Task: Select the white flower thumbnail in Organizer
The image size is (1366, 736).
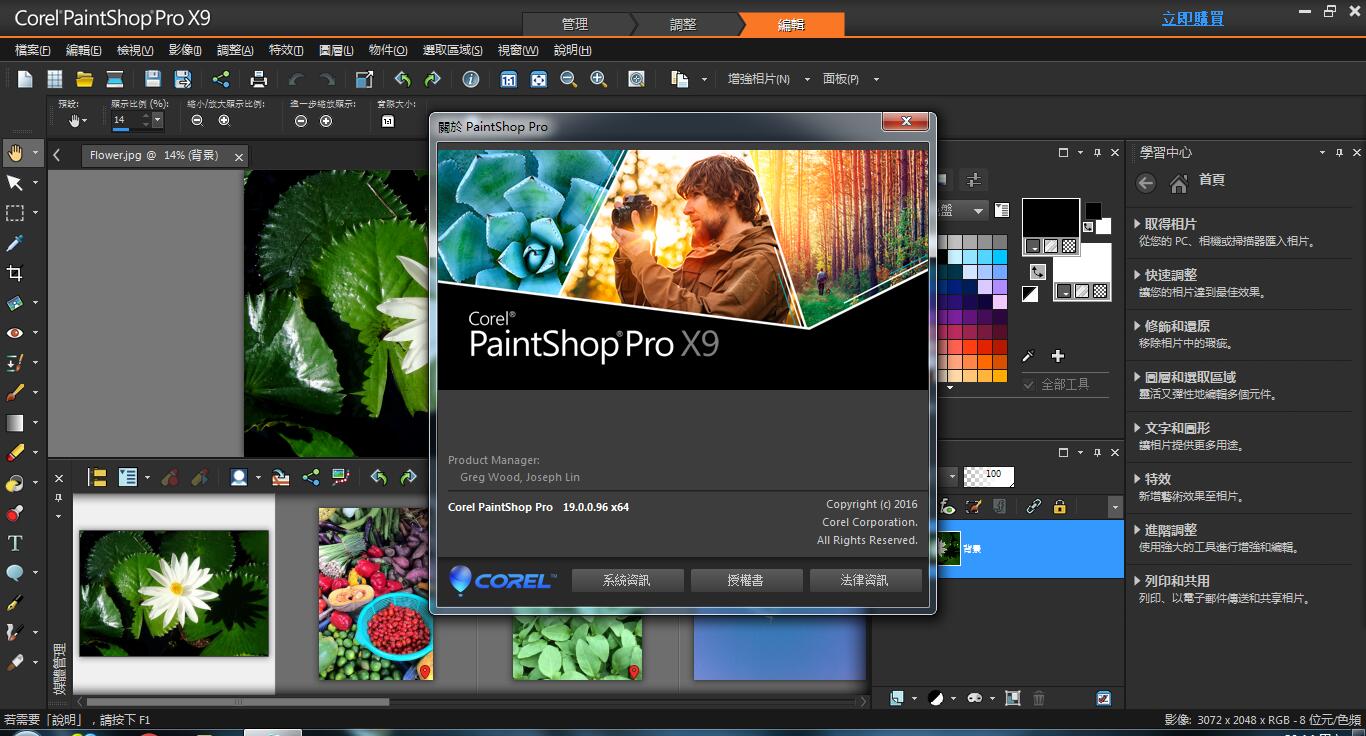Action: (174, 593)
